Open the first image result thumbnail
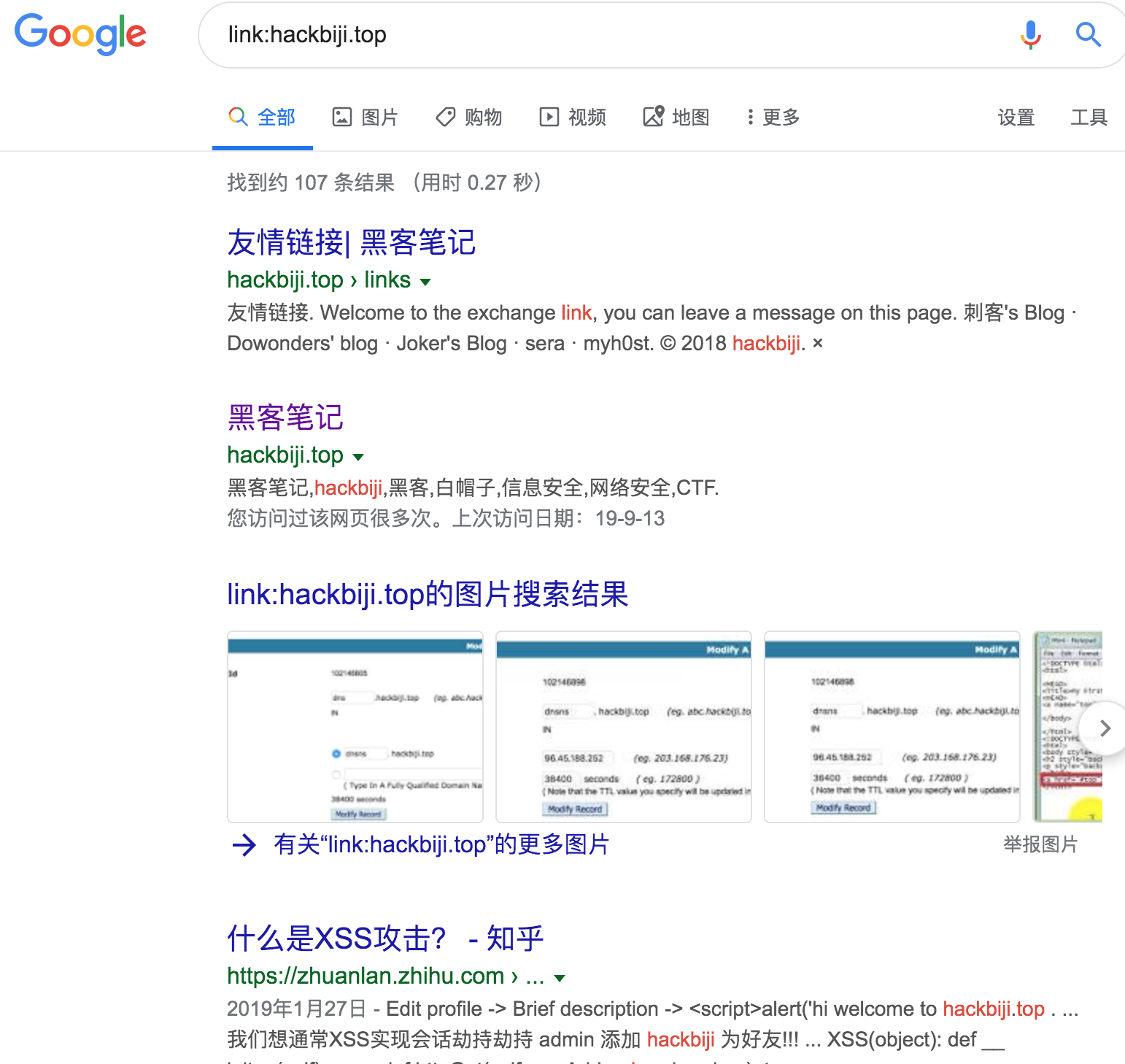The height and width of the screenshot is (1064, 1125). (x=355, y=727)
